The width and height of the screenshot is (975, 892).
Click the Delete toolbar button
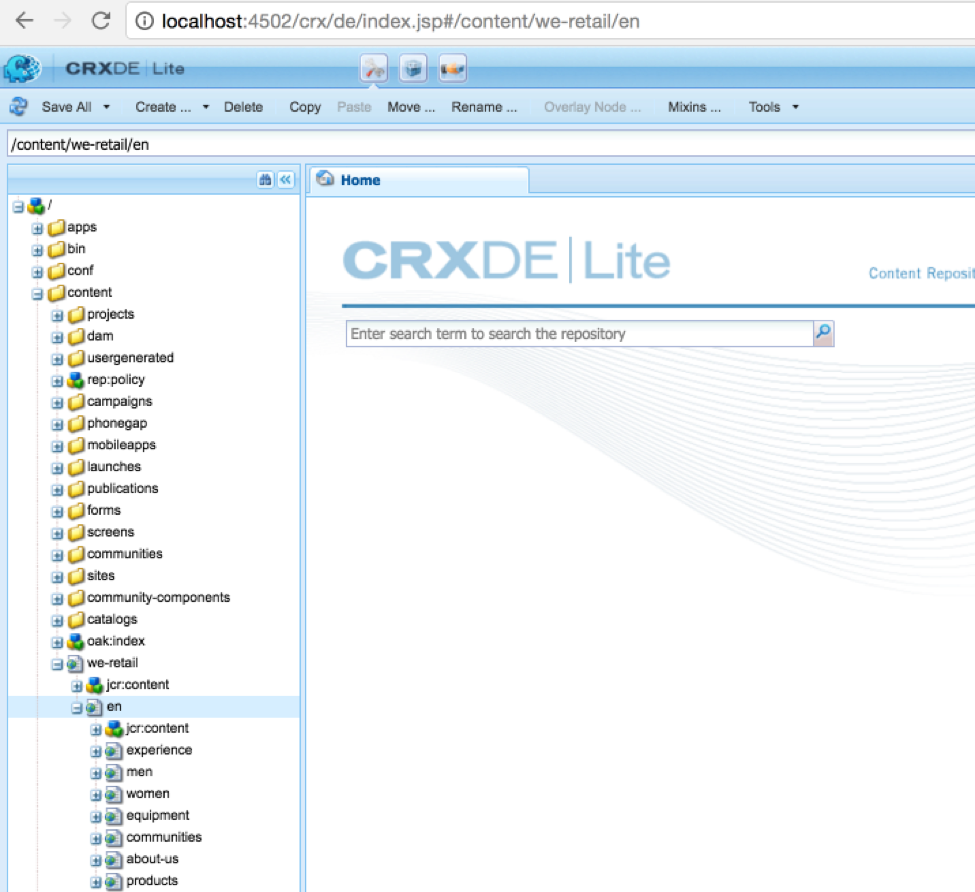click(x=243, y=107)
